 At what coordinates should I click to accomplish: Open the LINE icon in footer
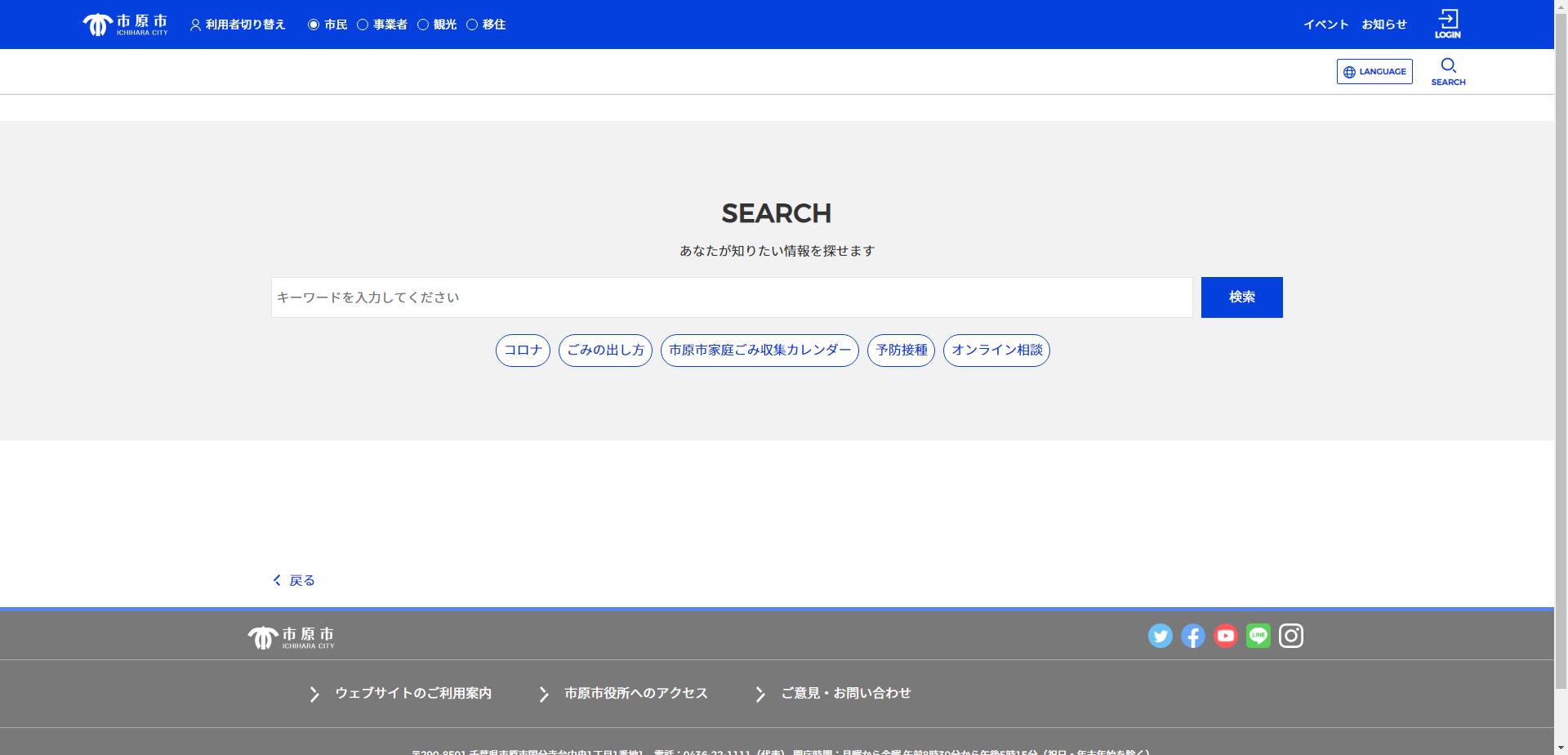click(x=1258, y=636)
